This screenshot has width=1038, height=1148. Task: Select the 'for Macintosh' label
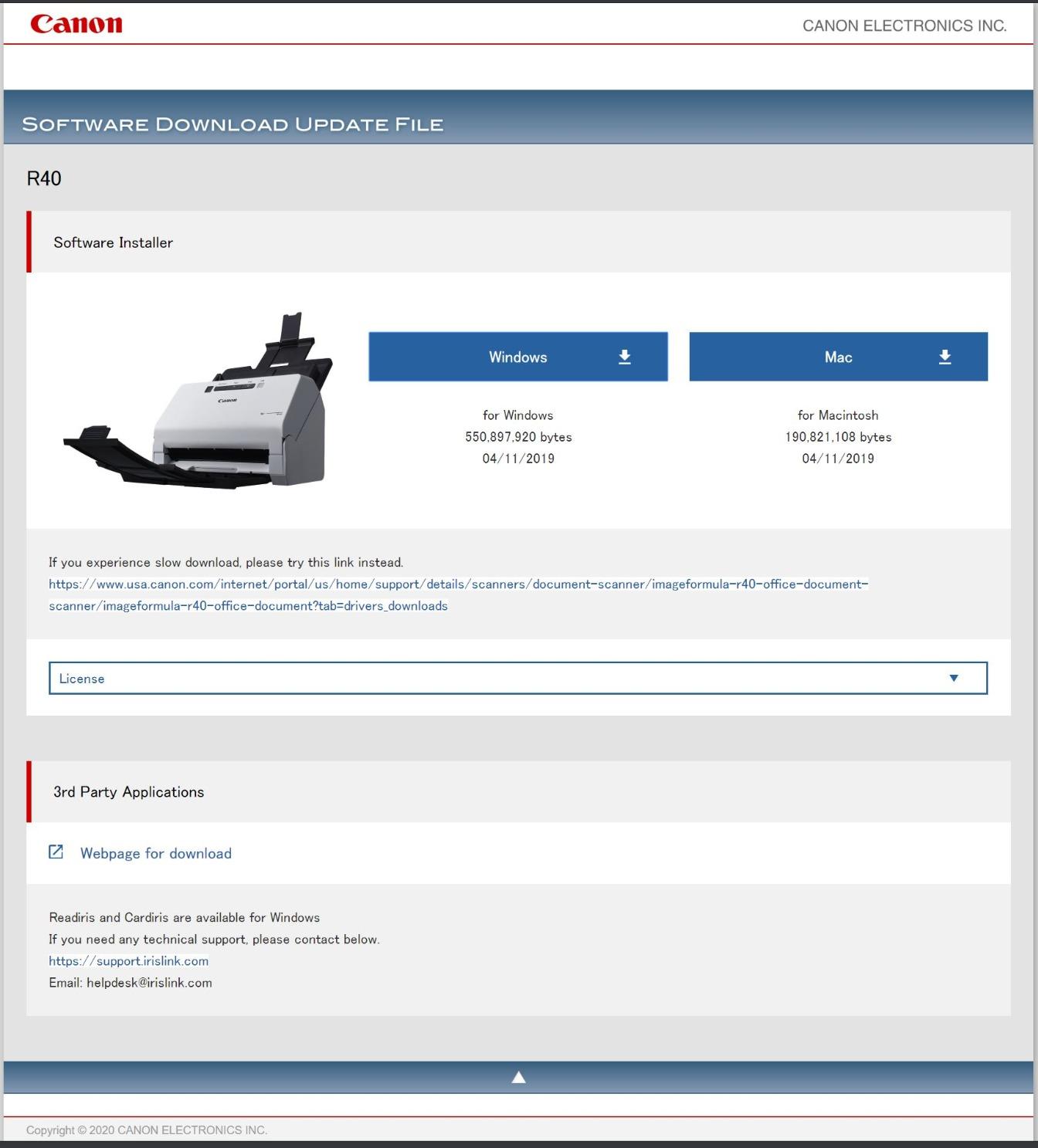[x=838, y=415]
